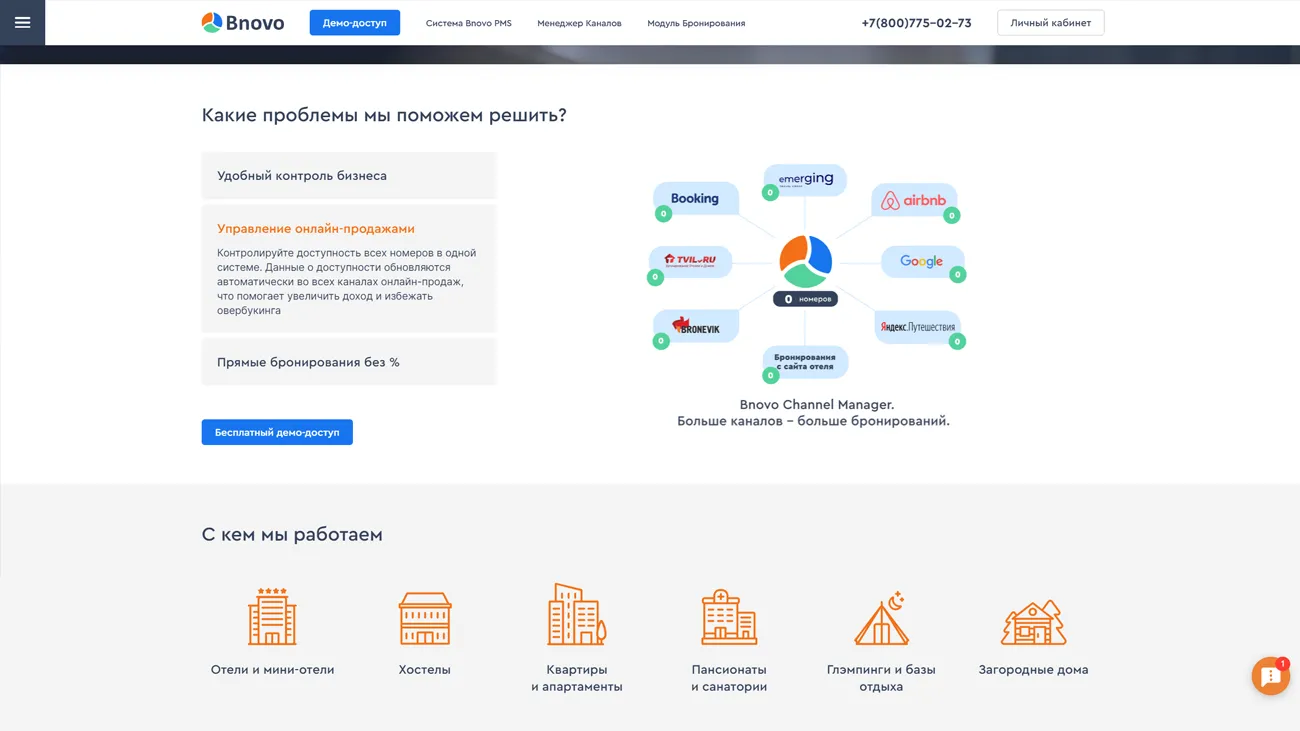Click the apartments building icon

[576, 615]
